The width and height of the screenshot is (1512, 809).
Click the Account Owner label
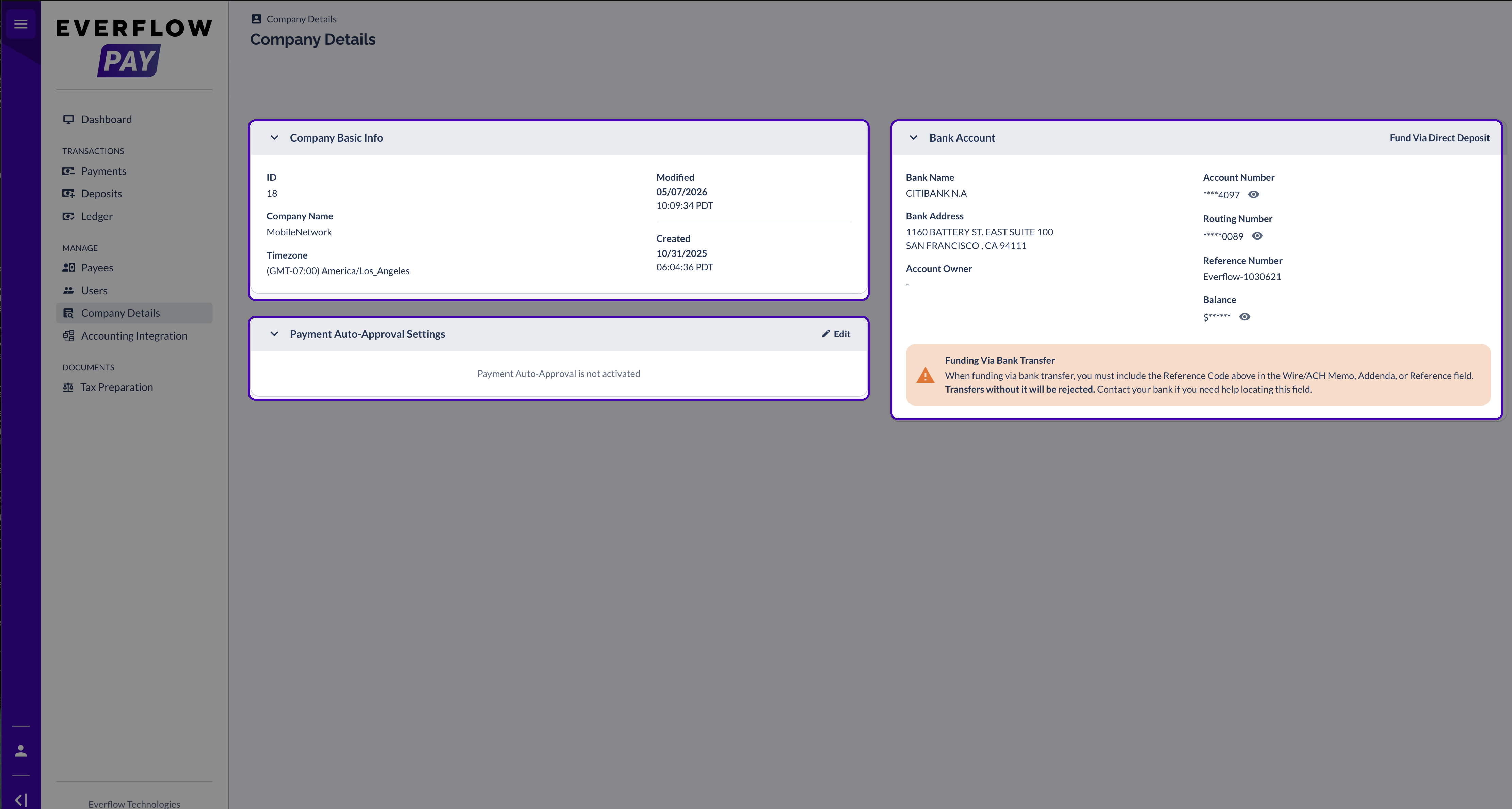coord(938,269)
